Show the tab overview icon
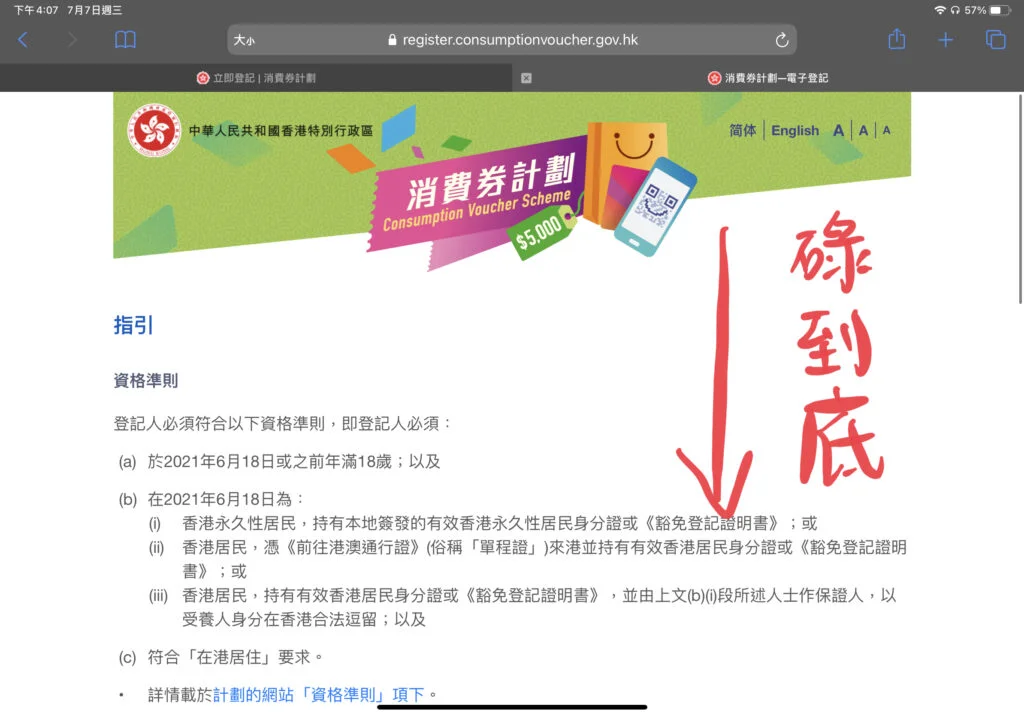Image resolution: width=1024 pixels, height=716 pixels. (995, 40)
